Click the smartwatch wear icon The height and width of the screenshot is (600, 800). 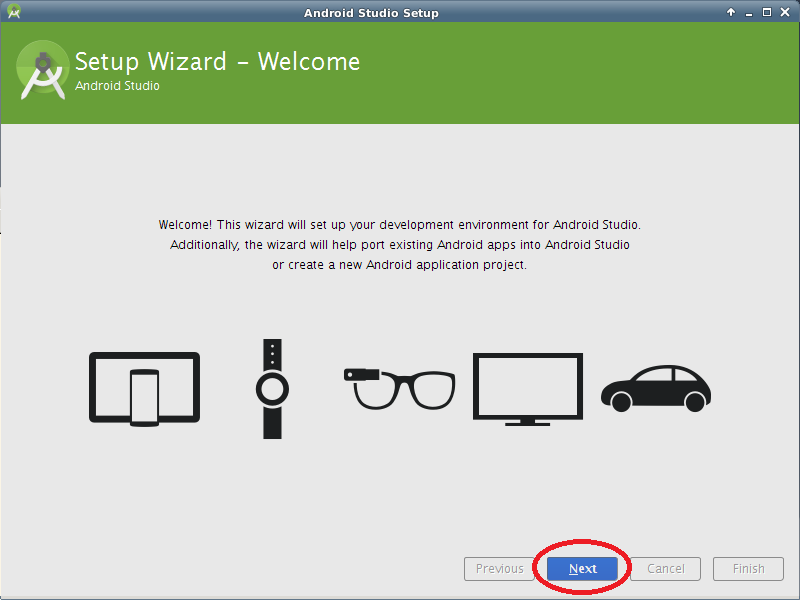coord(272,389)
